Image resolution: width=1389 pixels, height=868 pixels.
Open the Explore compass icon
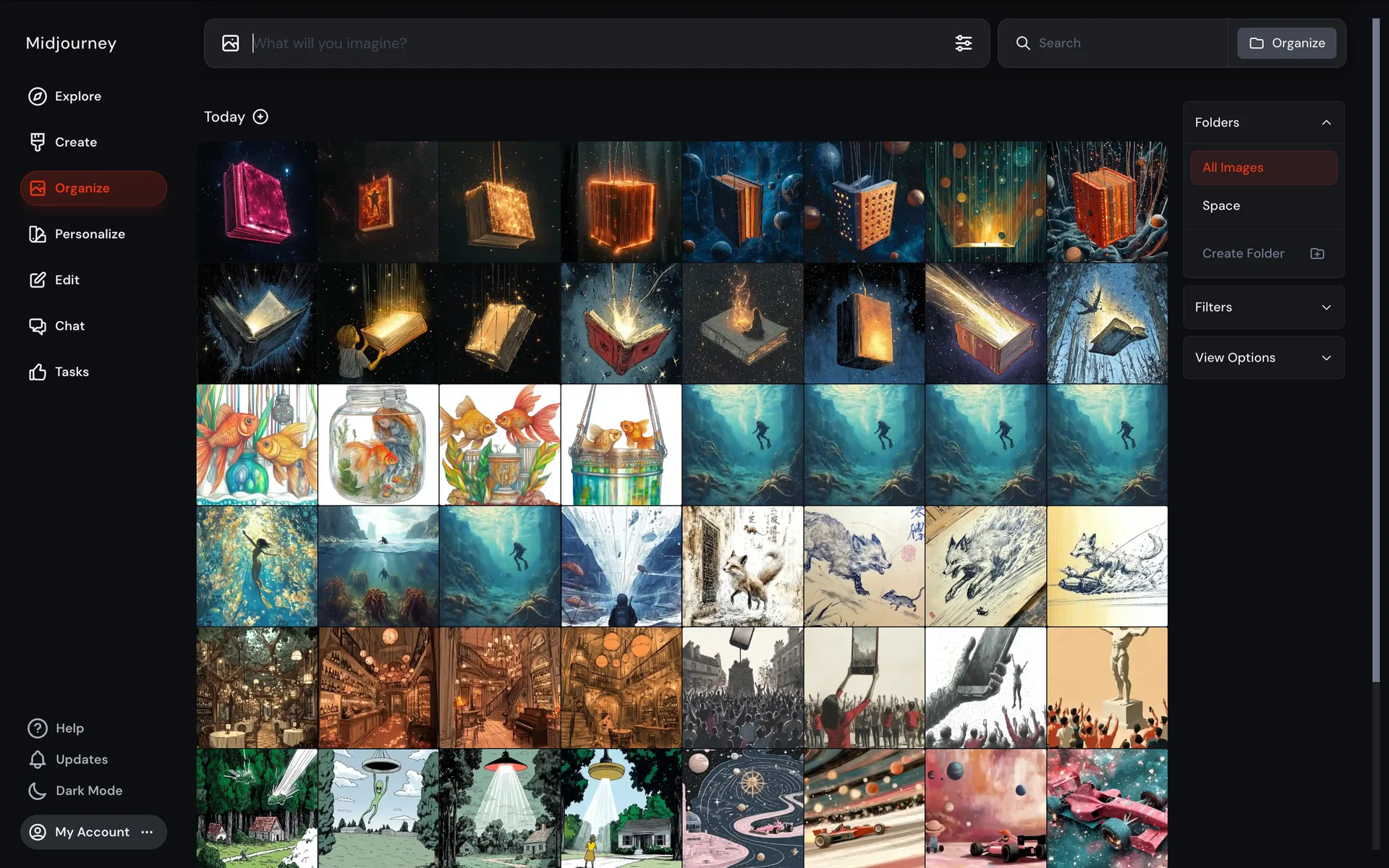click(38, 96)
